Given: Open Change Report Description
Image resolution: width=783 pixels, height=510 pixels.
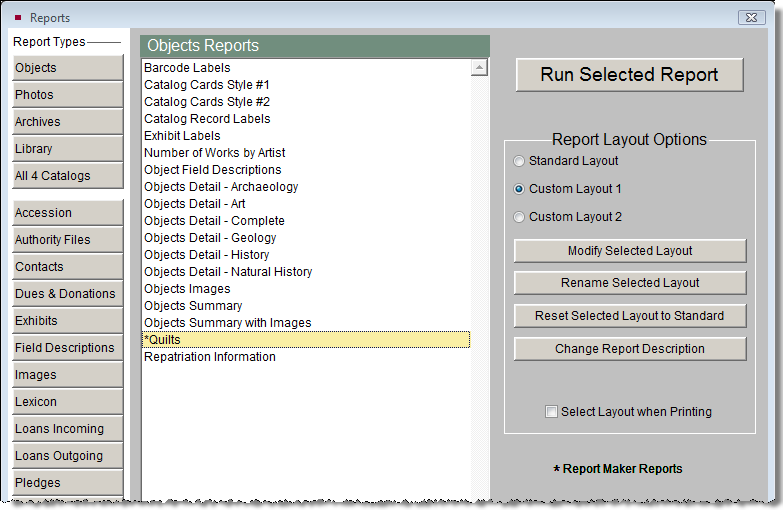Looking at the screenshot, I should pyautogui.click(x=629, y=349).
